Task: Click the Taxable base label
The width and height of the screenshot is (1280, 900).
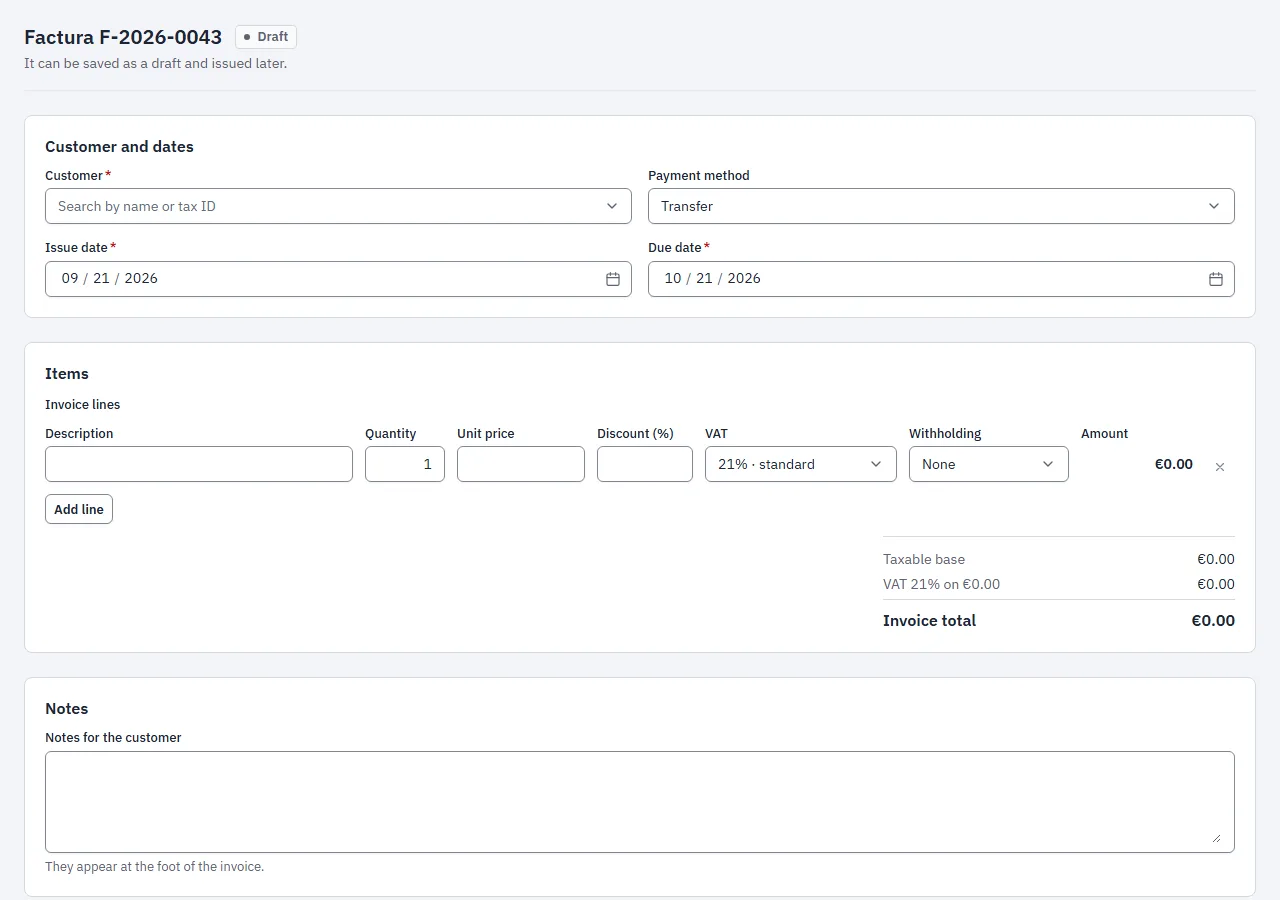Action: click(x=924, y=560)
